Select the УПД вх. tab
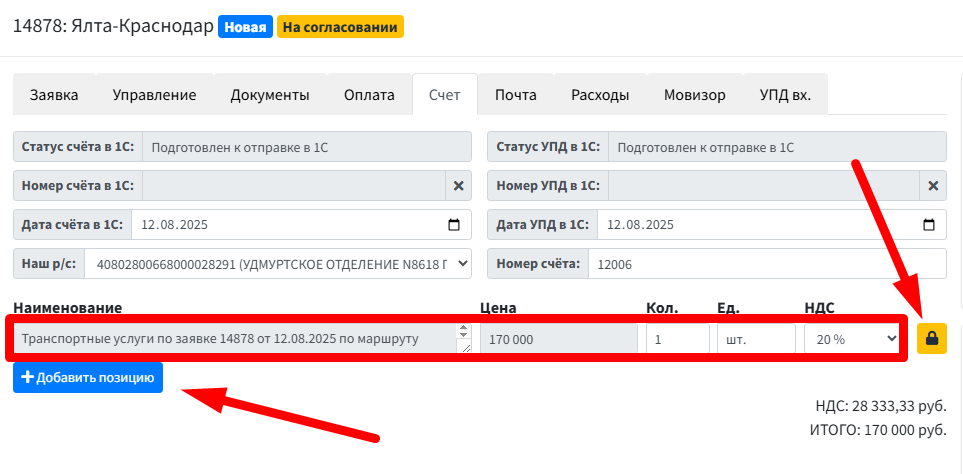This screenshot has height=474, width=963. [785, 95]
